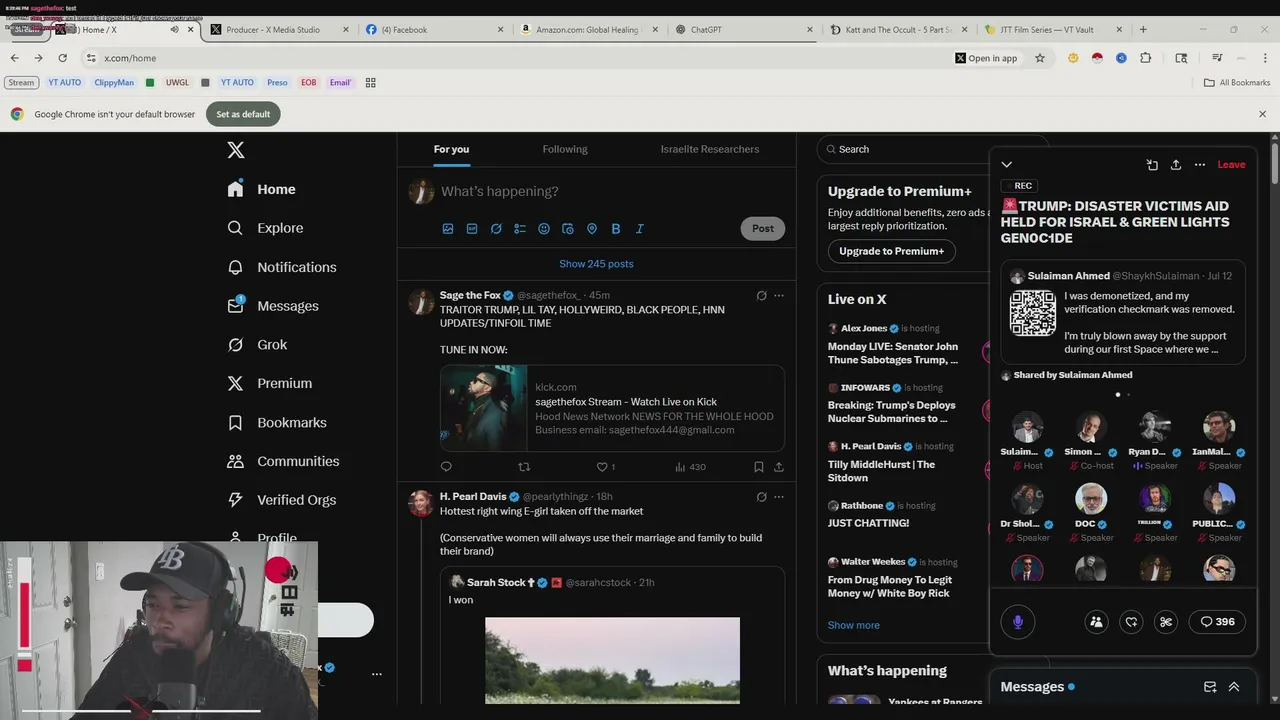Viewport: 1280px width, 720px height.
Task: Bookmark Sage the Fox's post
Action: [x=759, y=467]
